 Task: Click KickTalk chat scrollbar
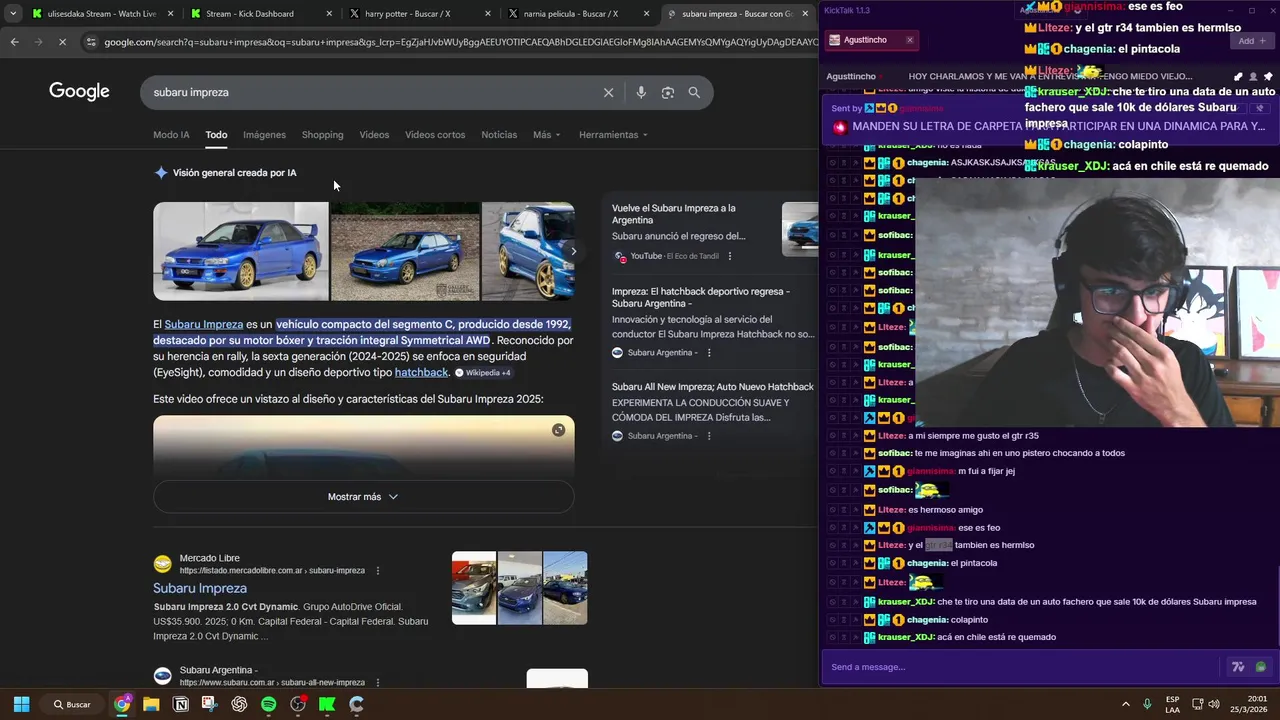(x=1276, y=608)
